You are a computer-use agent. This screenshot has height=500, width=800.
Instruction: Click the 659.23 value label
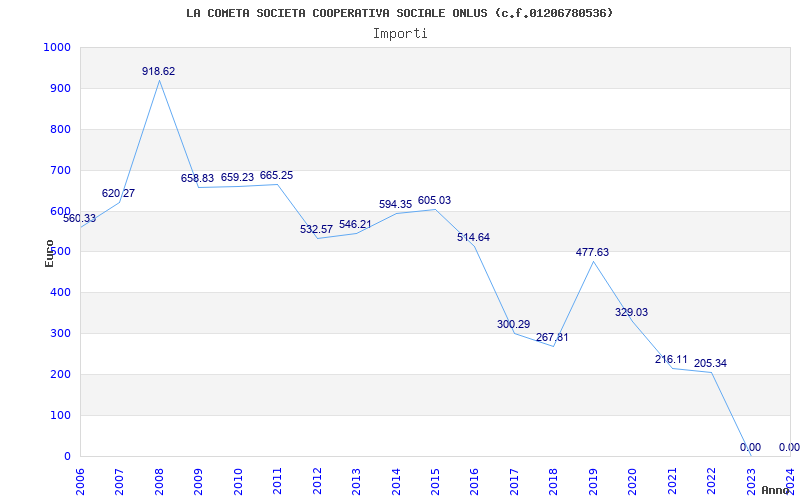237,177
